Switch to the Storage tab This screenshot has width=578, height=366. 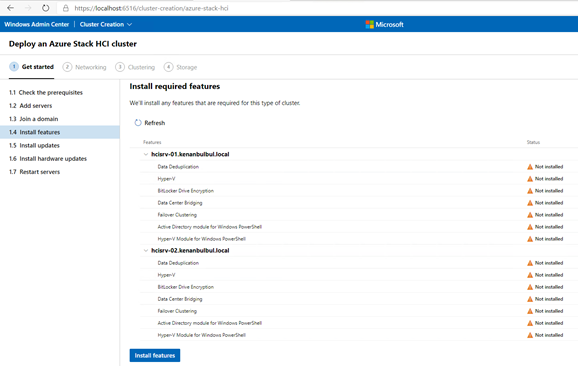[180, 67]
